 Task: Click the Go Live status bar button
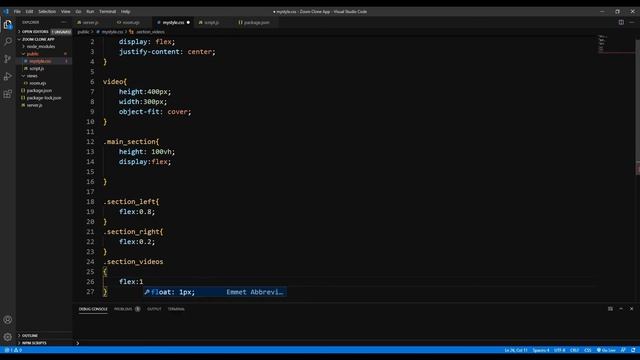[606, 350]
